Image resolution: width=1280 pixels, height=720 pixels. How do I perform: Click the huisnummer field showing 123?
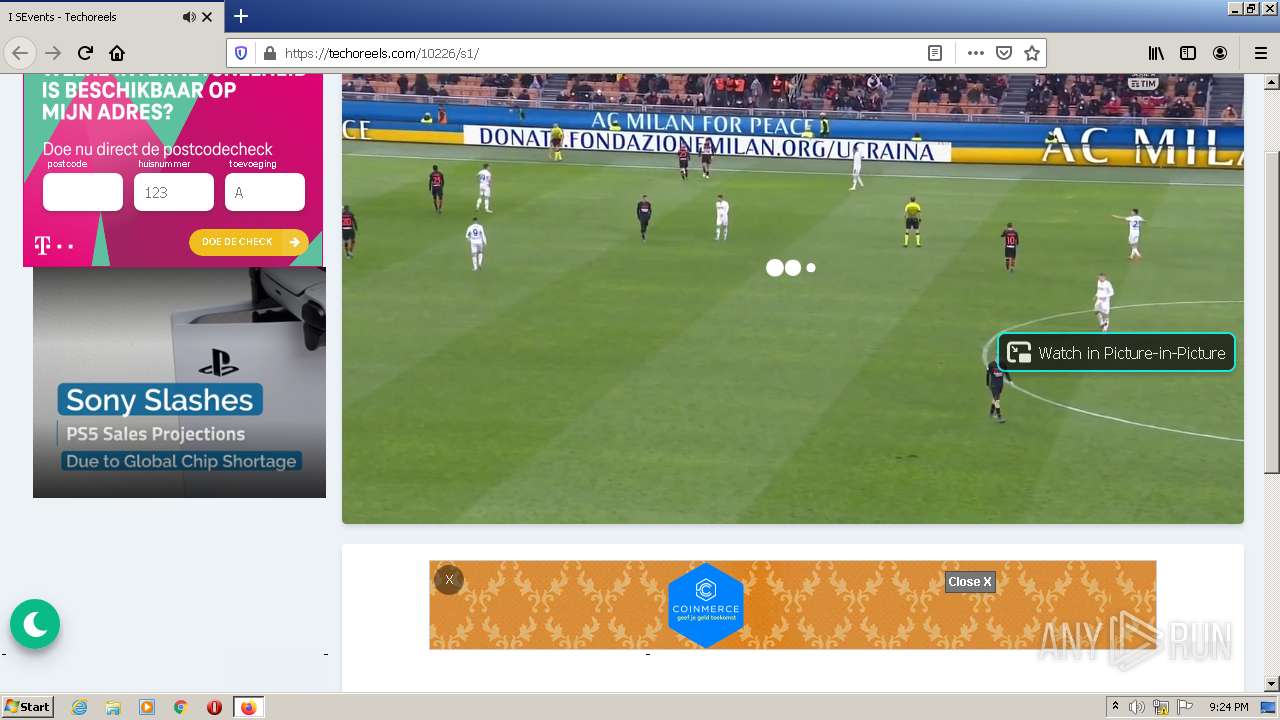click(174, 192)
